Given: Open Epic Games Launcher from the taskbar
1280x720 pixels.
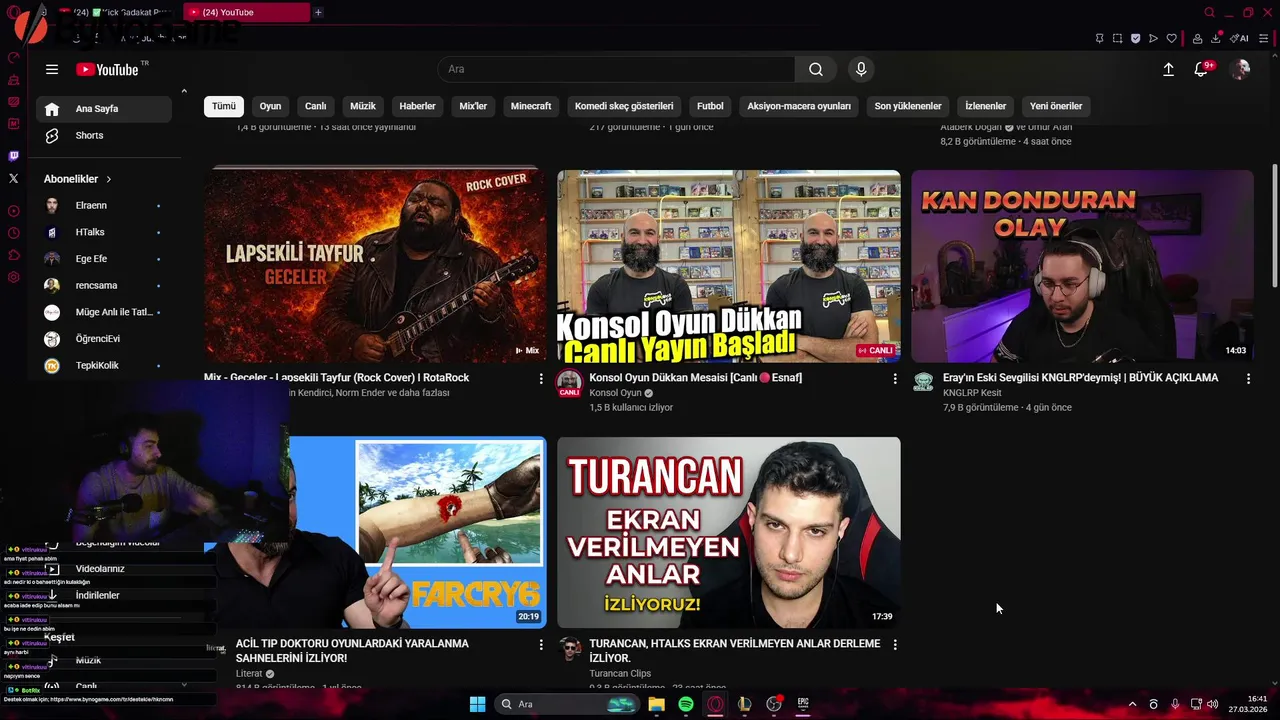Looking at the screenshot, I should pyautogui.click(x=803, y=704).
